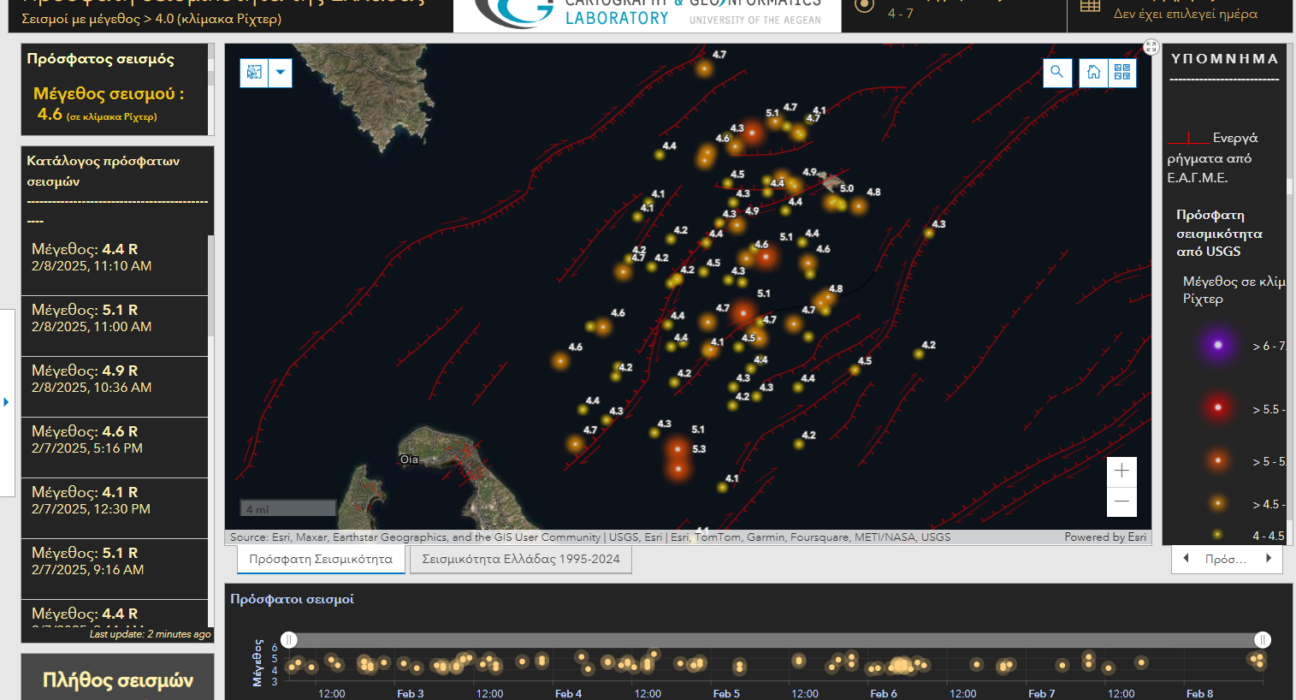Click the "Last update: 2 minutes ago" note

point(150,634)
